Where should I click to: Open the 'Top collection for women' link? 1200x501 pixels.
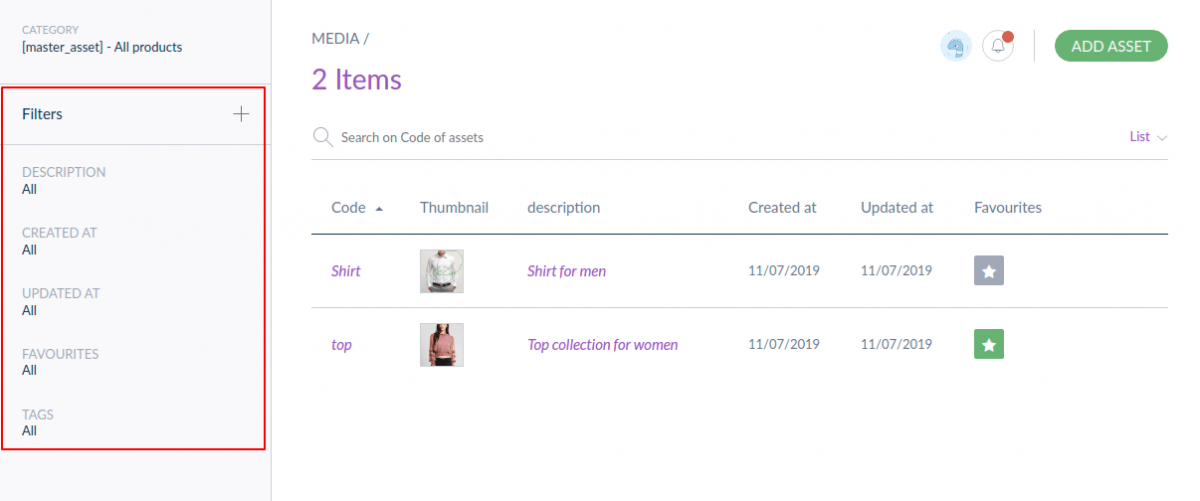click(x=603, y=345)
